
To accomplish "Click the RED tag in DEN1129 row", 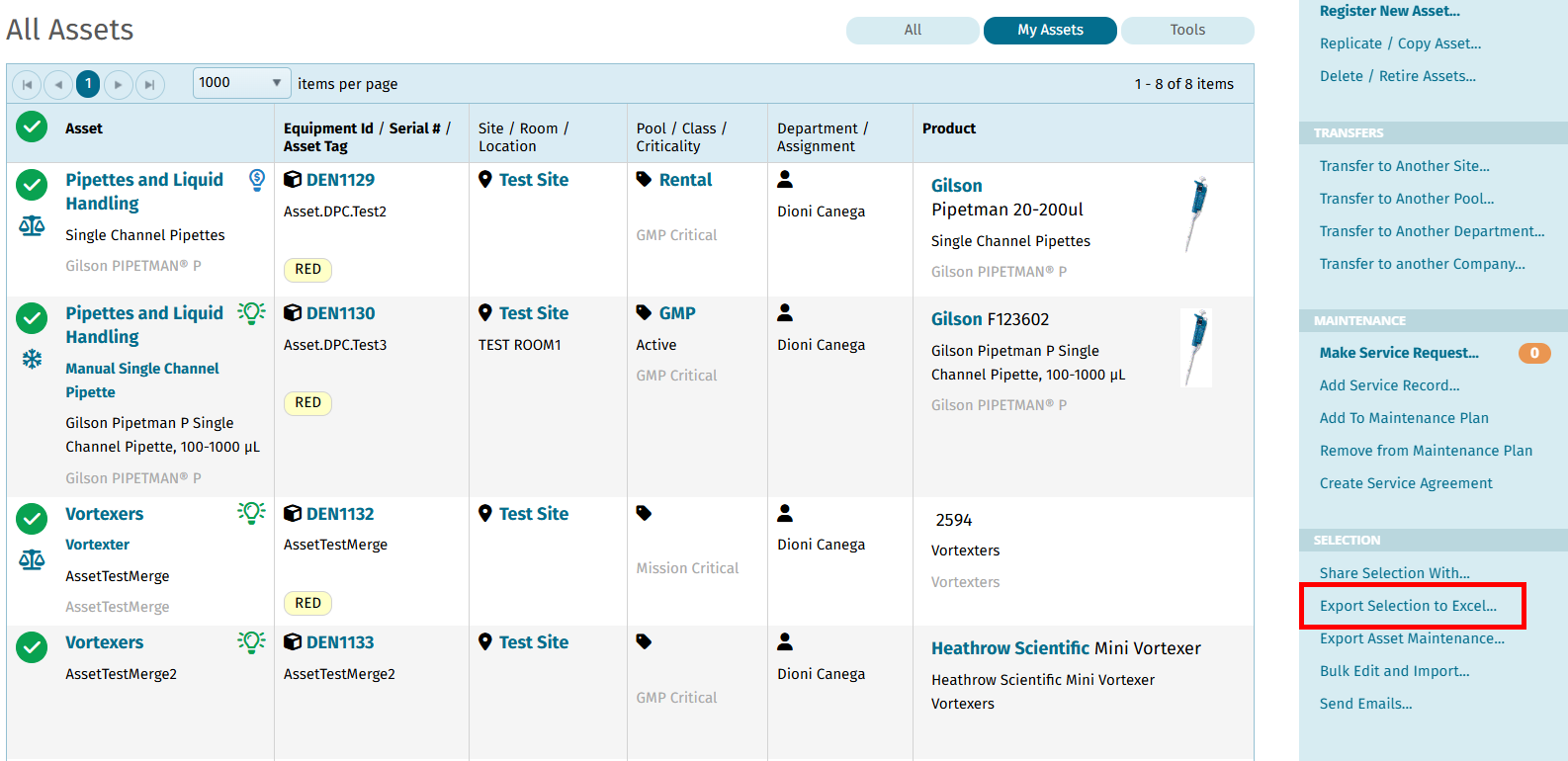I will point(307,269).
